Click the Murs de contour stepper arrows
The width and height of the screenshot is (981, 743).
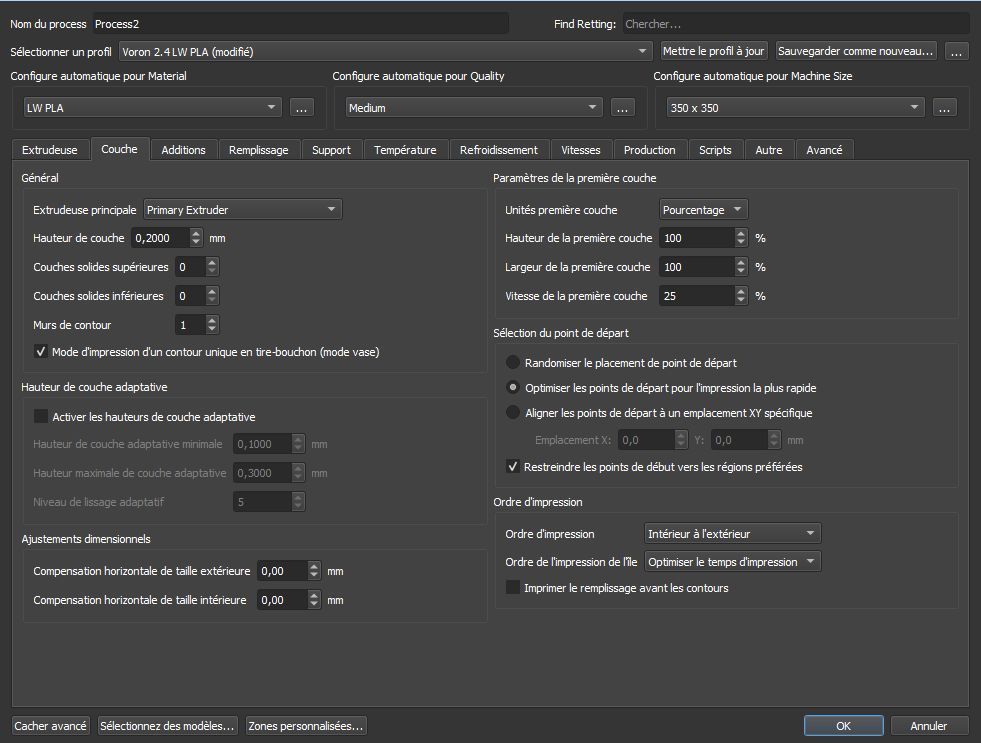(212, 325)
